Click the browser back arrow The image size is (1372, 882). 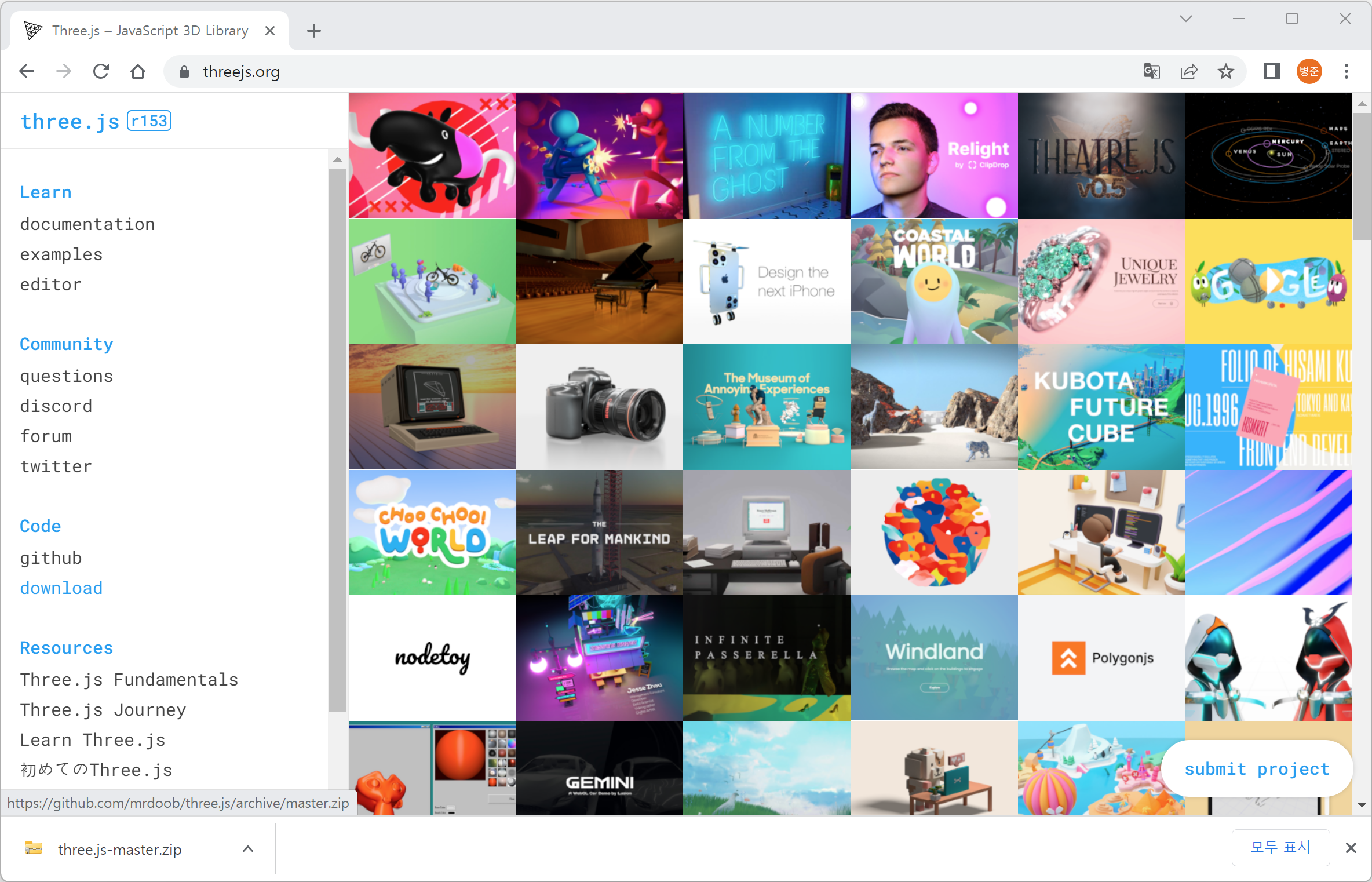click(27, 71)
